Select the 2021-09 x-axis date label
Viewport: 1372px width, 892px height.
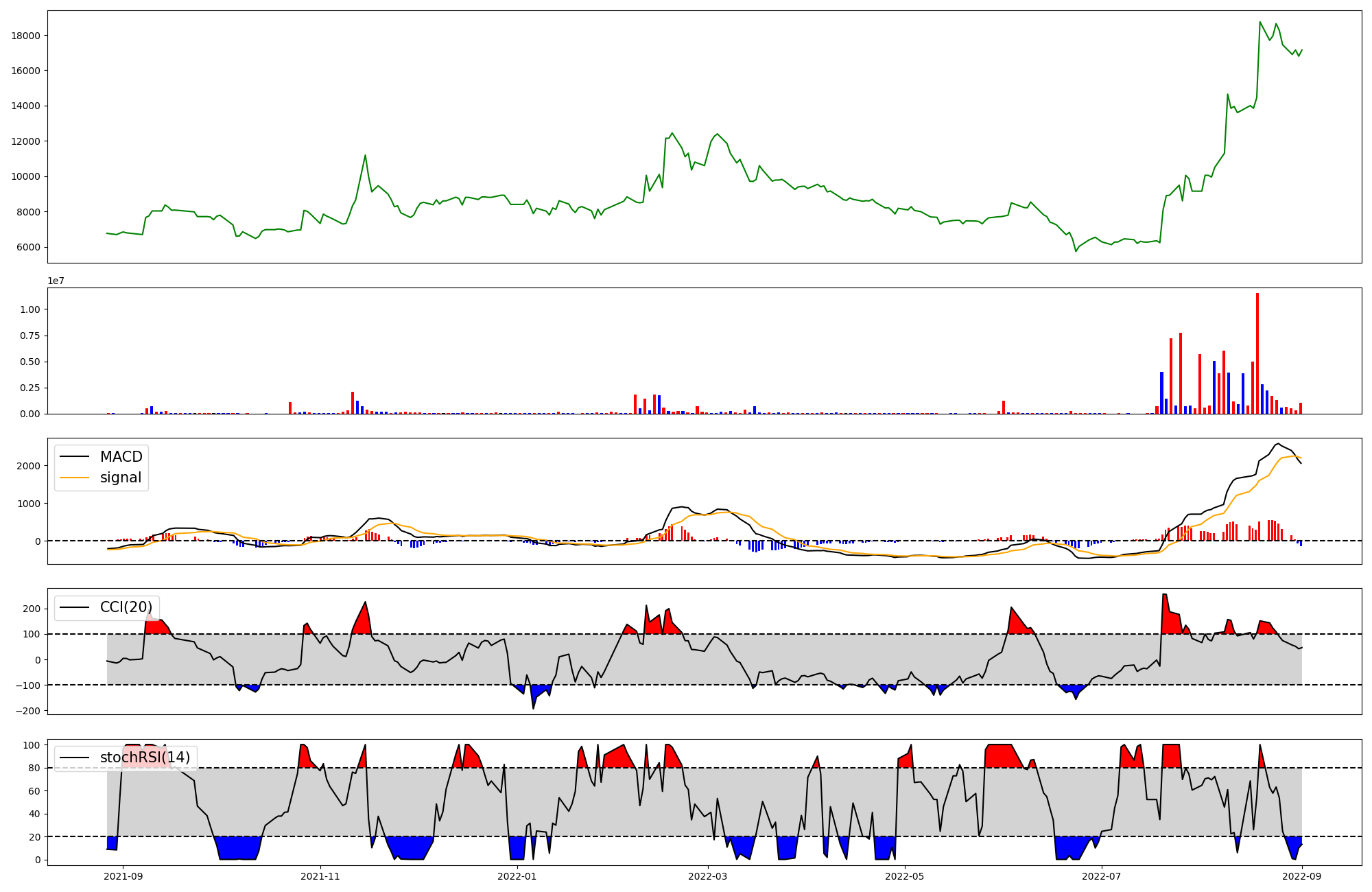pos(123,876)
